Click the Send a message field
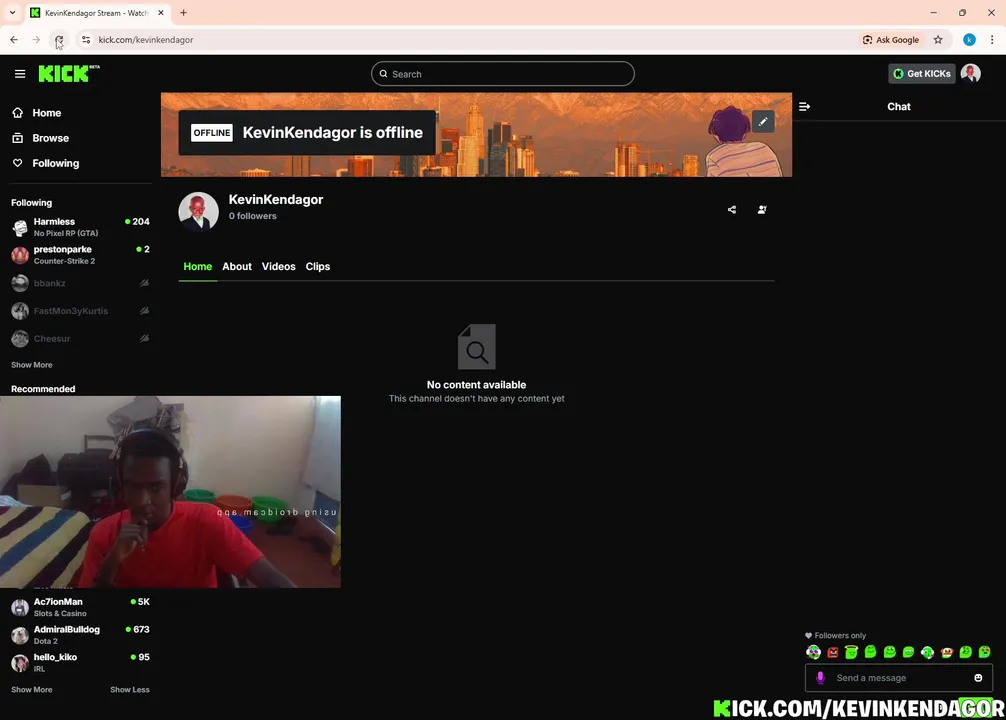 point(898,678)
